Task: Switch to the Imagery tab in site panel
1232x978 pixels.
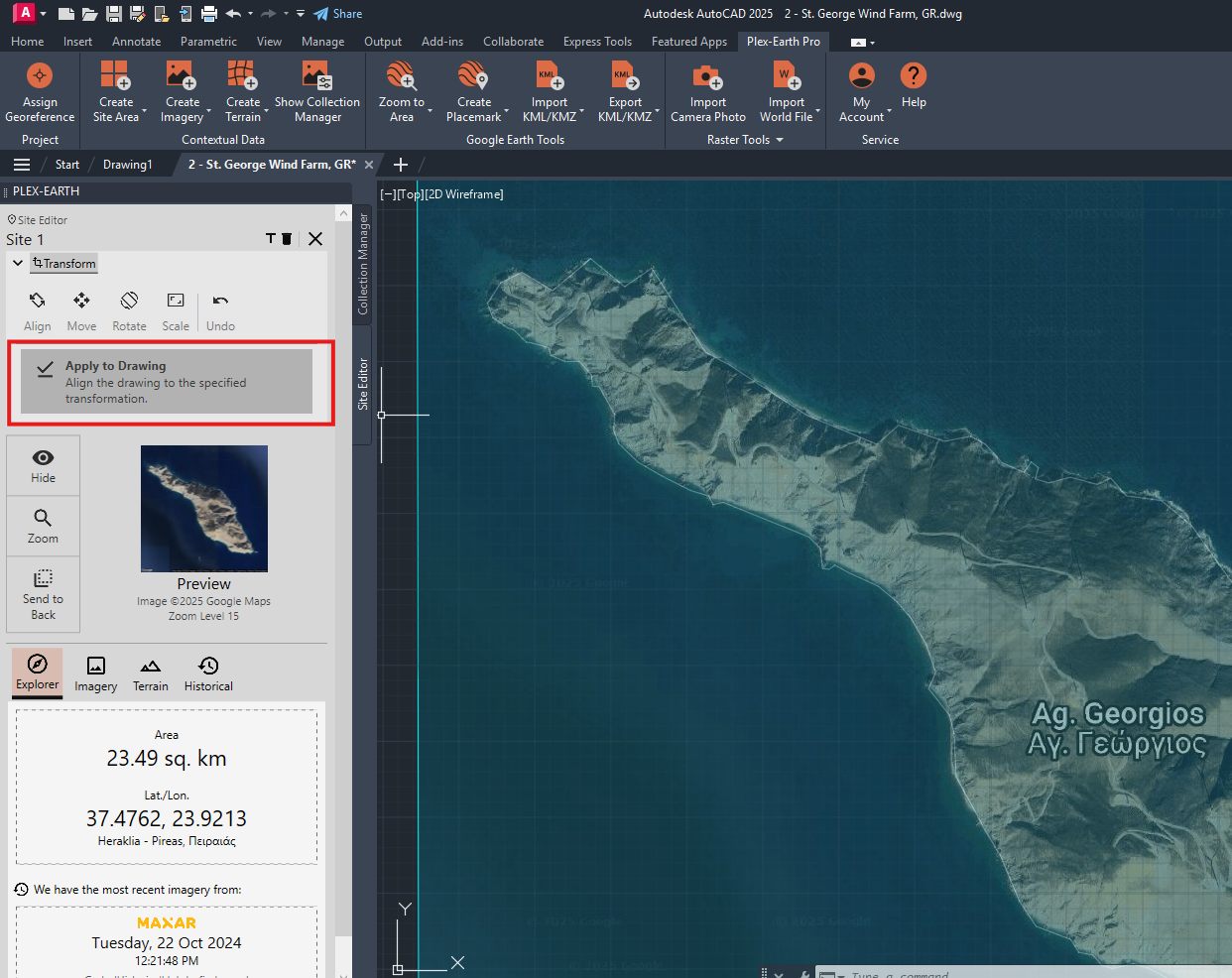Action: [x=96, y=672]
